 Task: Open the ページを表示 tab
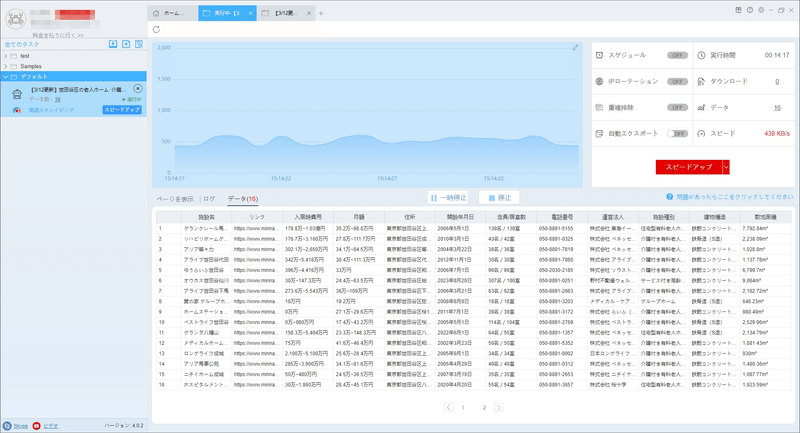[175, 199]
